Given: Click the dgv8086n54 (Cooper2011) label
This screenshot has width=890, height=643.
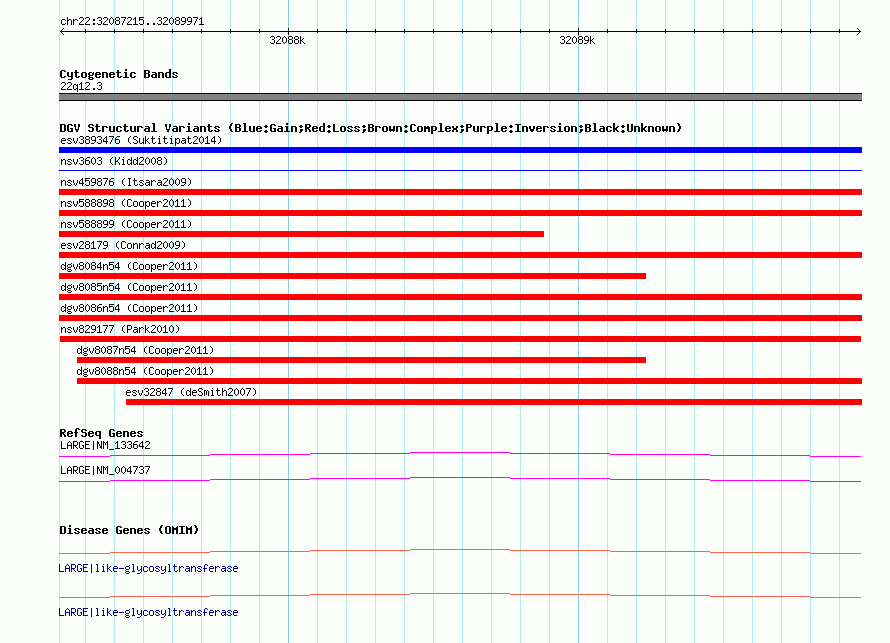Looking at the screenshot, I should 129,308.
